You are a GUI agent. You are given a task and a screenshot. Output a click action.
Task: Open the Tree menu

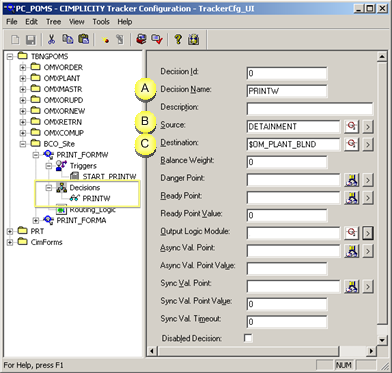coord(53,22)
